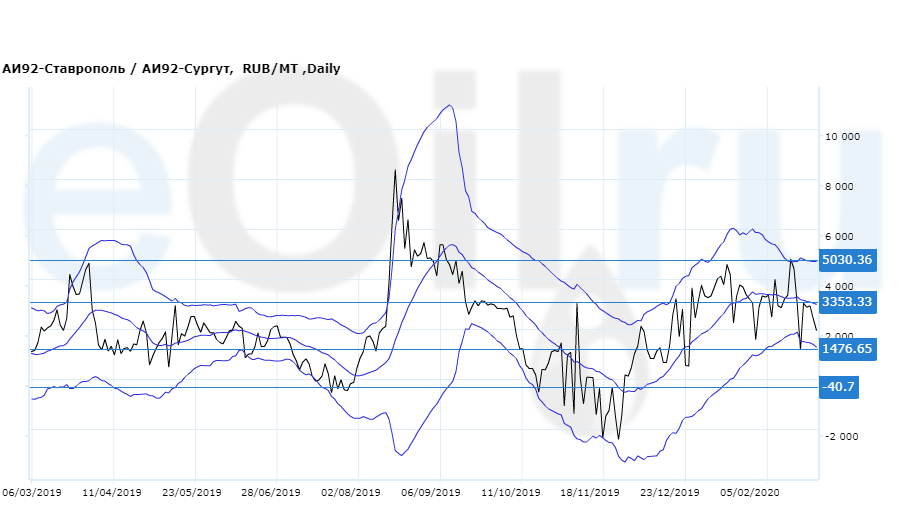Click the 5030.36 price level label
Screen dimensions: 909x509
point(847,260)
